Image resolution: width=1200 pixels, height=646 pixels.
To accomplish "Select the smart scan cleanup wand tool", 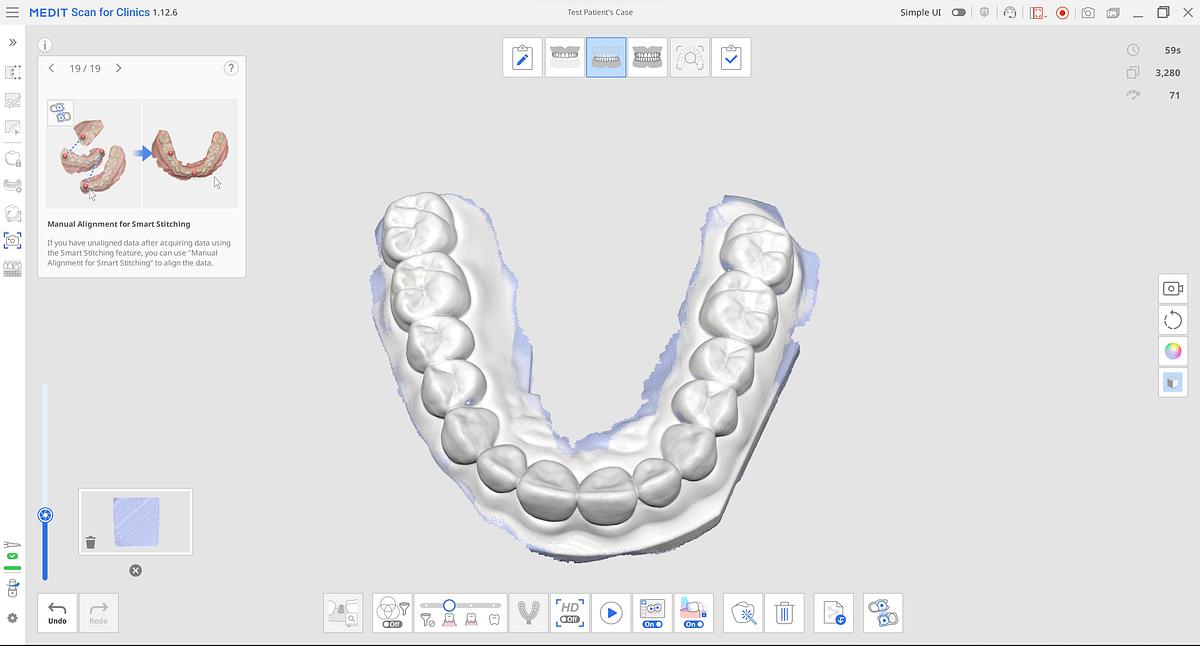I will [743, 612].
